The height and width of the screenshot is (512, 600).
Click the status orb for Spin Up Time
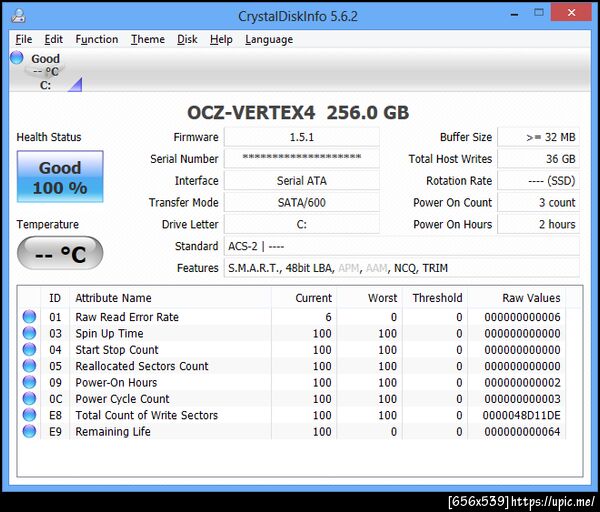[x=29, y=333]
